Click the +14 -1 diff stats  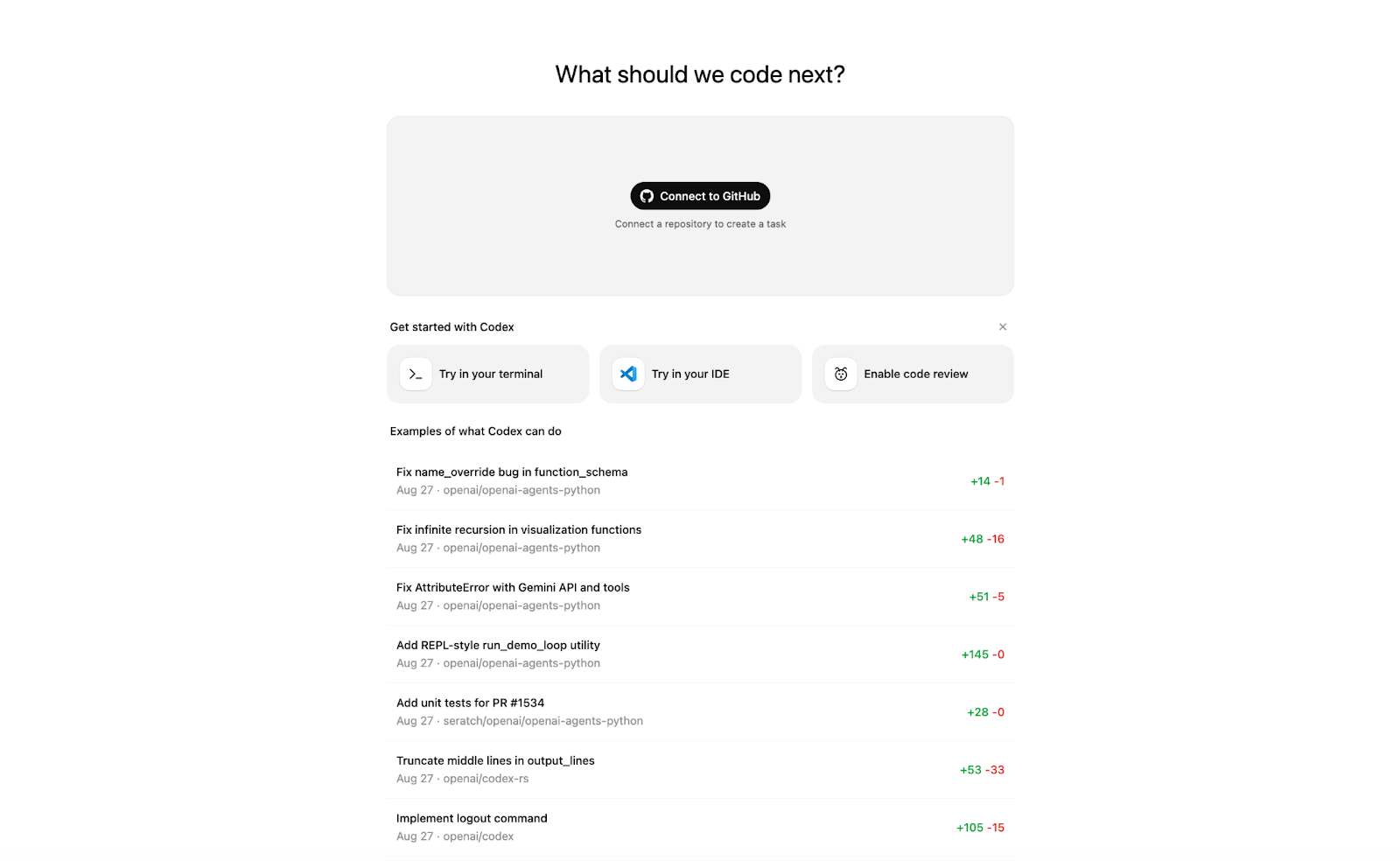(x=987, y=481)
